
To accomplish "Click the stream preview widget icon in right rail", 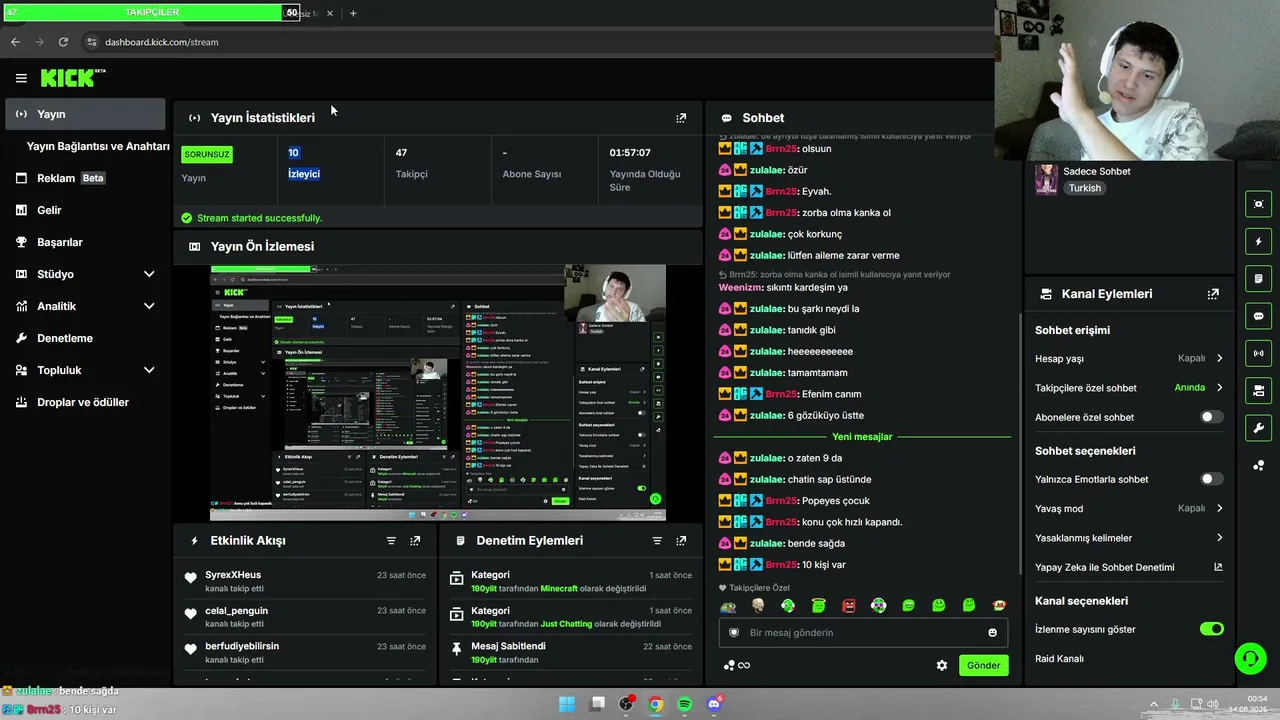I will coord(1258,204).
